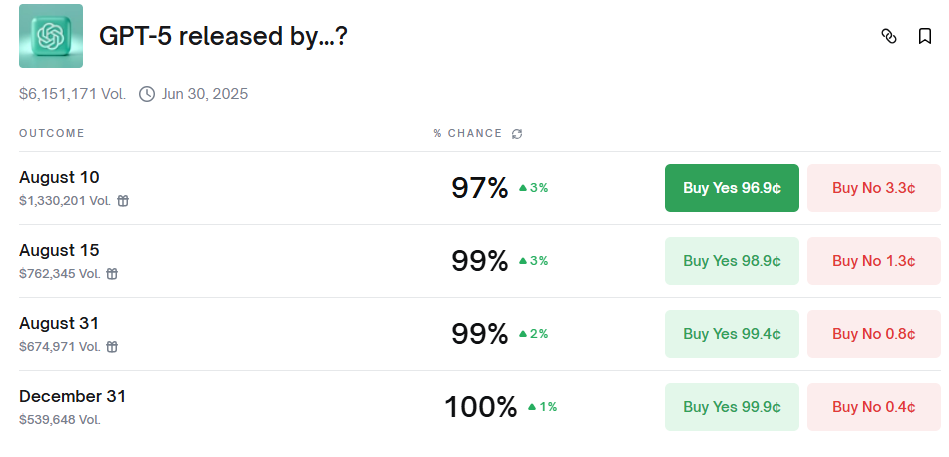Click the gift rewards icon for August 15

[112, 274]
